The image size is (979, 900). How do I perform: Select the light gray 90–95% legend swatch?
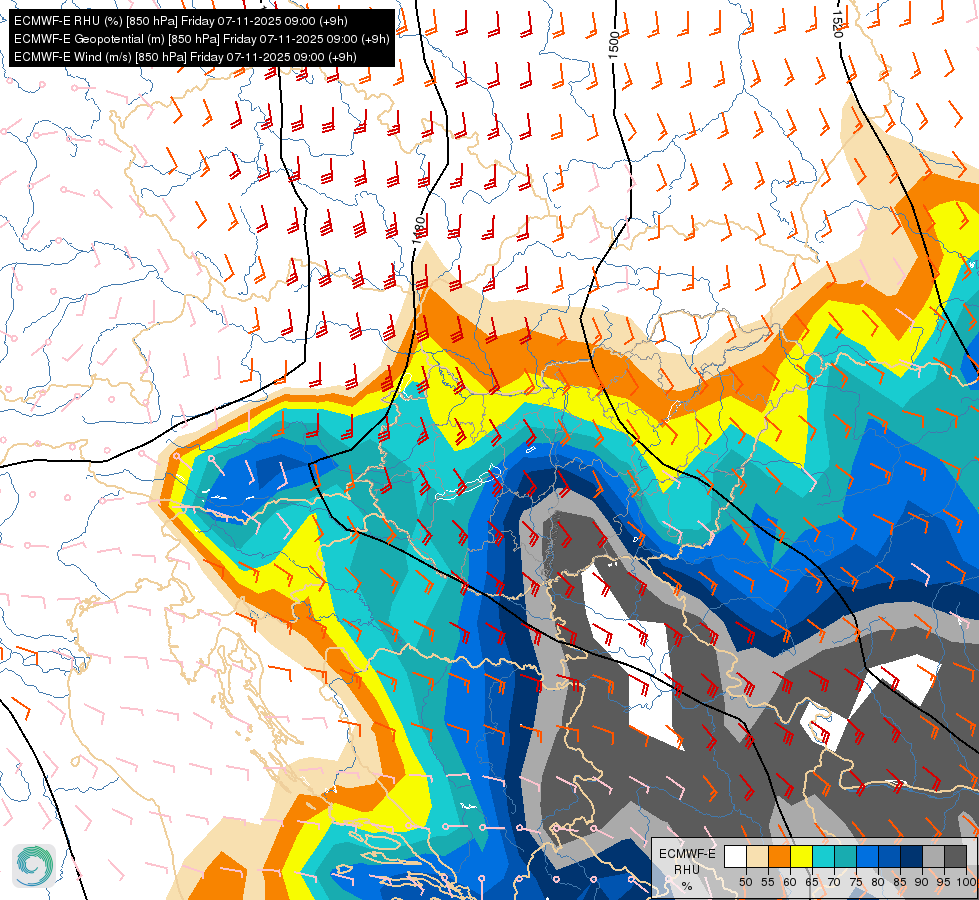point(933,856)
